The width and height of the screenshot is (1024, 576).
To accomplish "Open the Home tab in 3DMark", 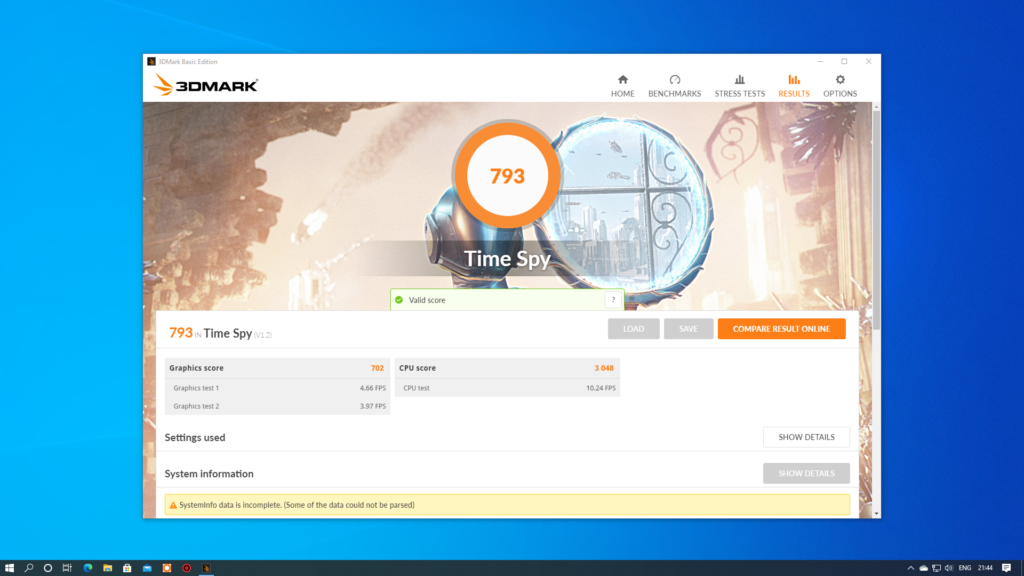I will (622, 86).
